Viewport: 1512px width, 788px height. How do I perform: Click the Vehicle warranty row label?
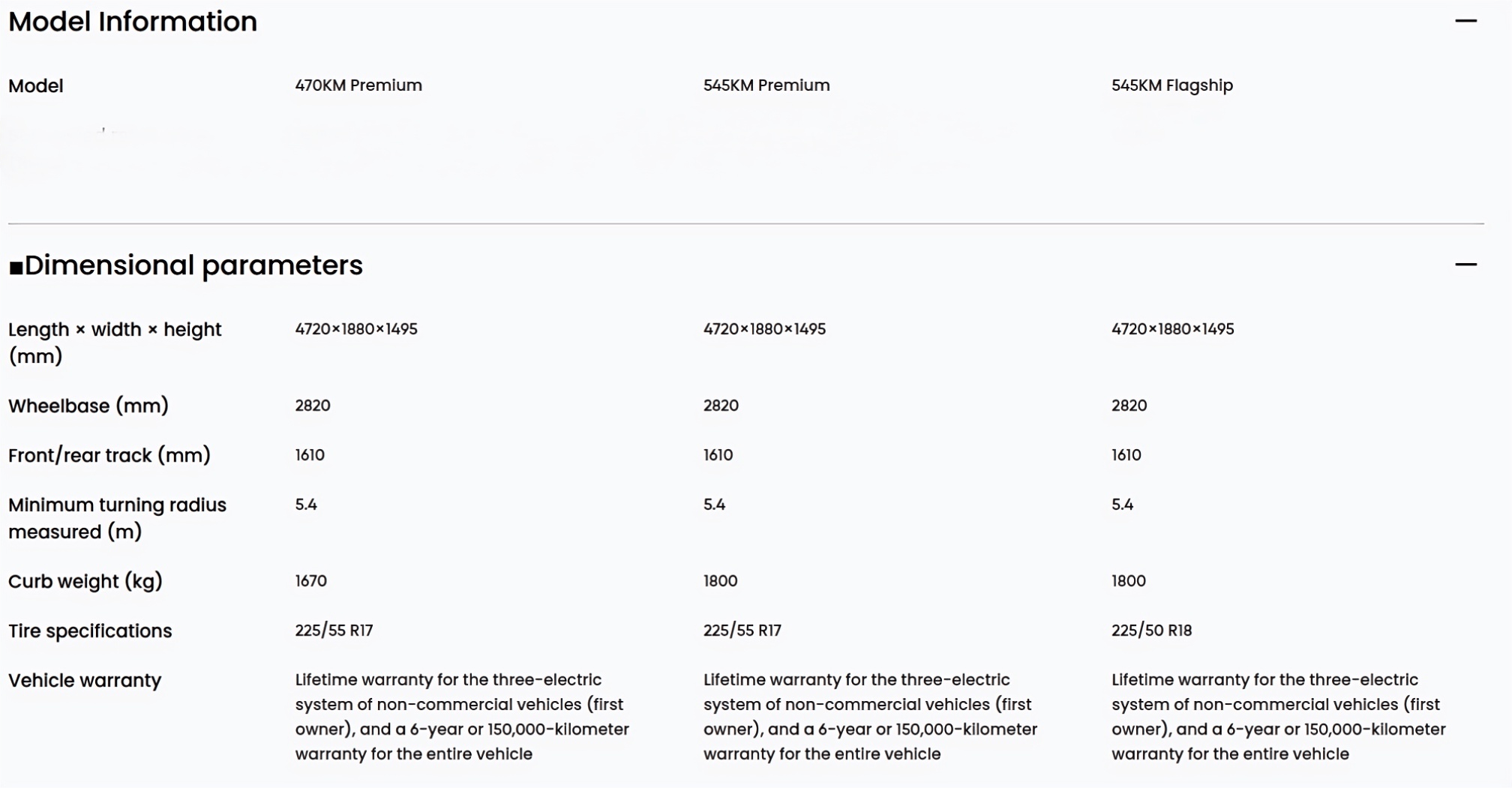[x=85, y=680]
